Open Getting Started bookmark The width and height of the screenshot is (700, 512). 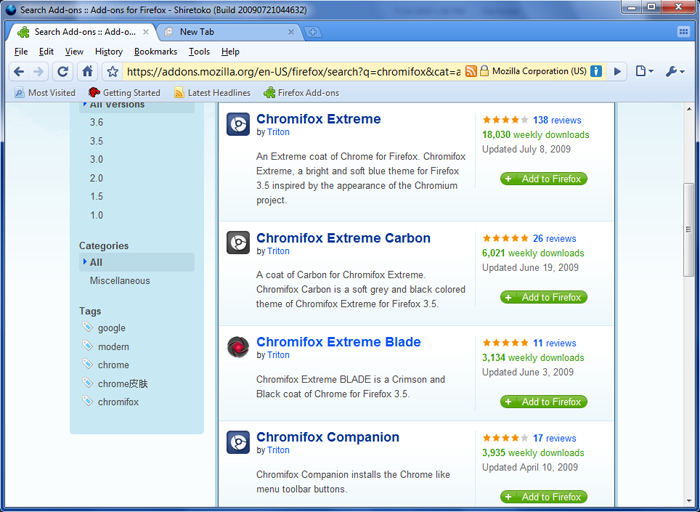pyautogui.click(x=125, y=93)
